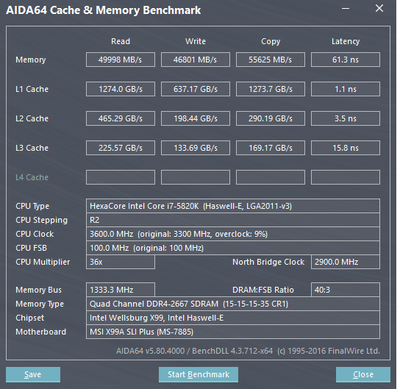400x389 pixels.
Task: Select the CPU Clock 3600.0 MHz field
Action: tap(233, 234)
